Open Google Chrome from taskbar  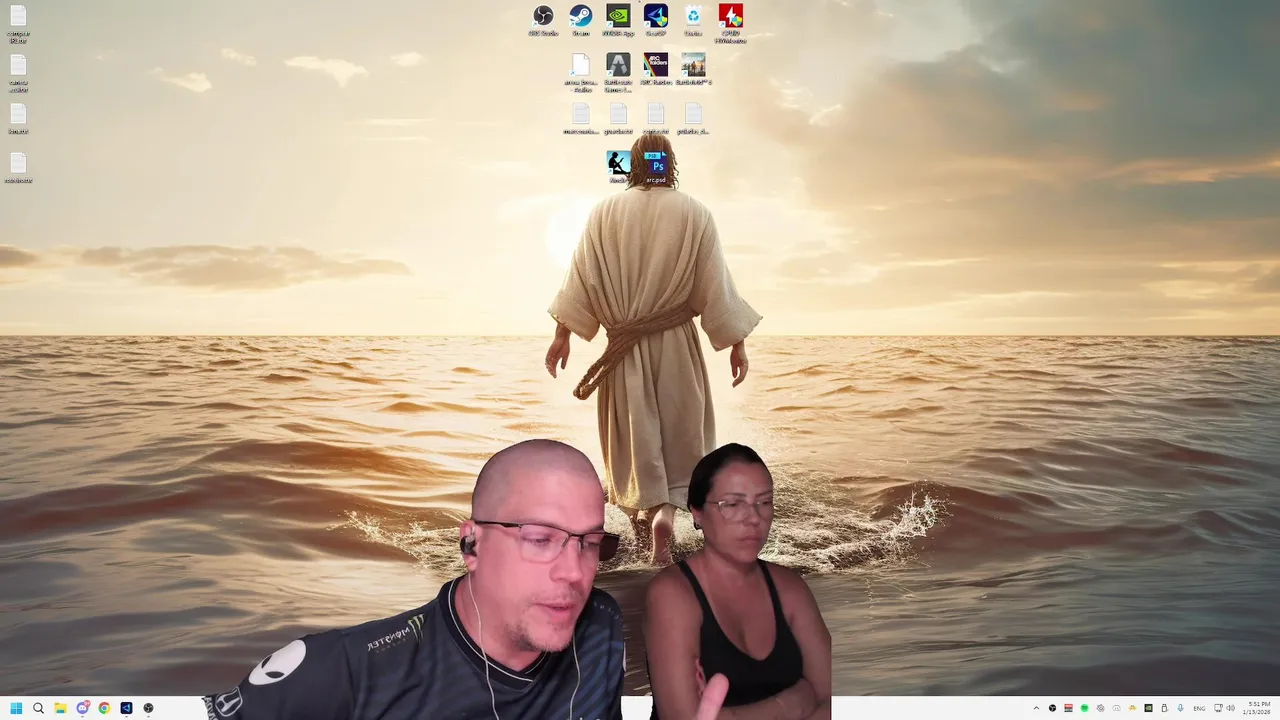pyautogui.click(x=104, y=708)
